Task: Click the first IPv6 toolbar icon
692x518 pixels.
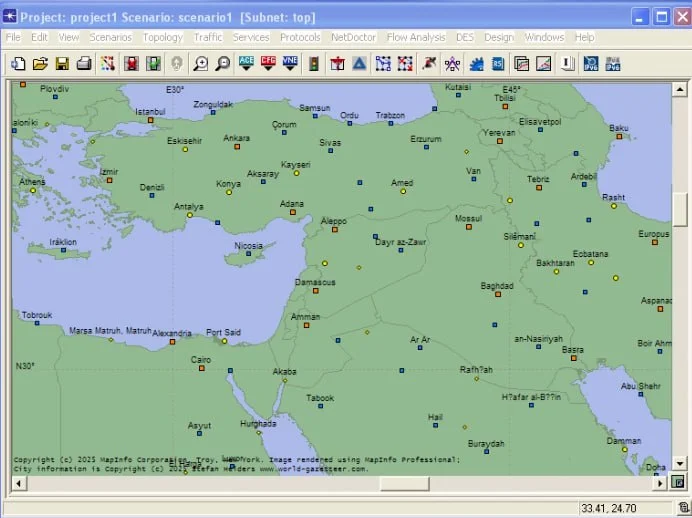Action: tap(591, 64)
